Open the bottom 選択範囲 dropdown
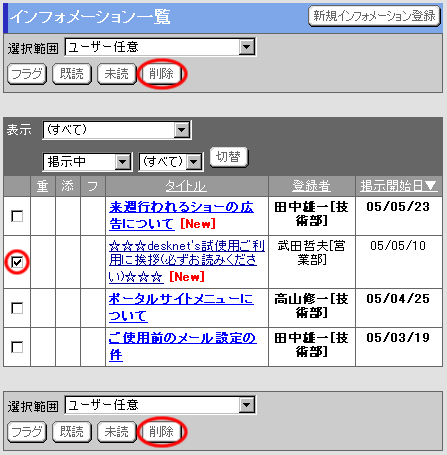 [x=160, y=405]
